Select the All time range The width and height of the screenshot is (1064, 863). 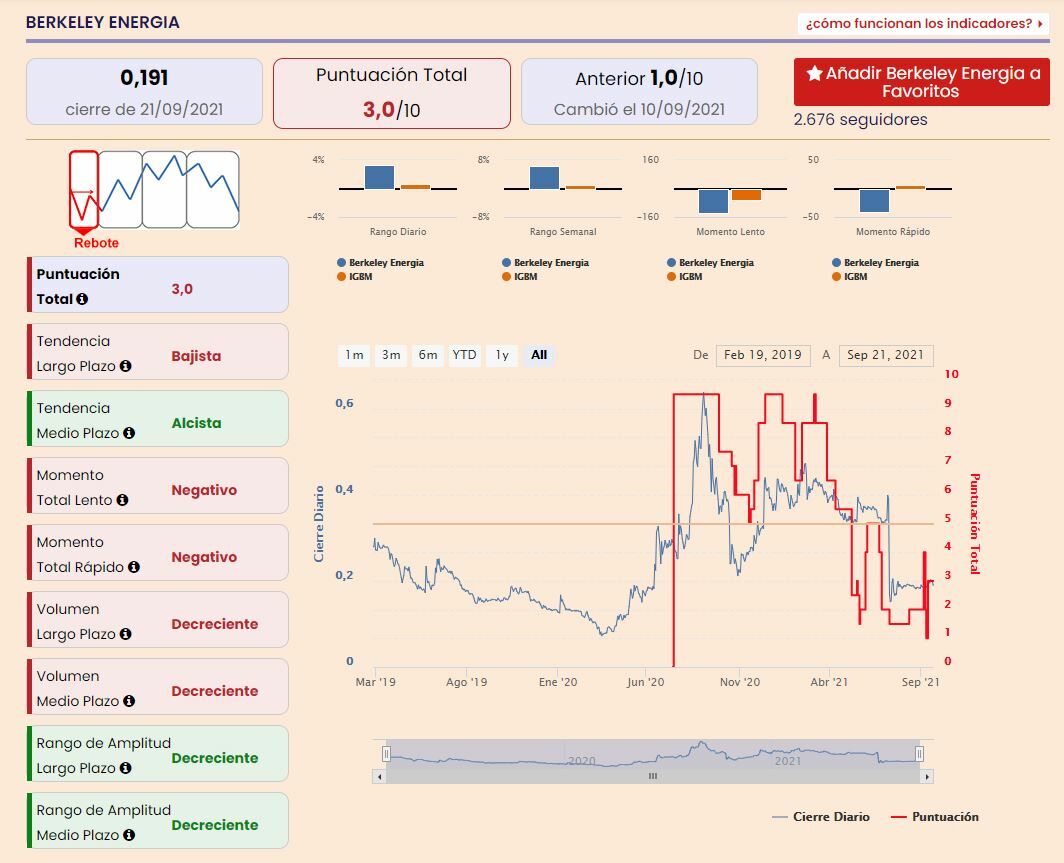(x=539, y=355)
